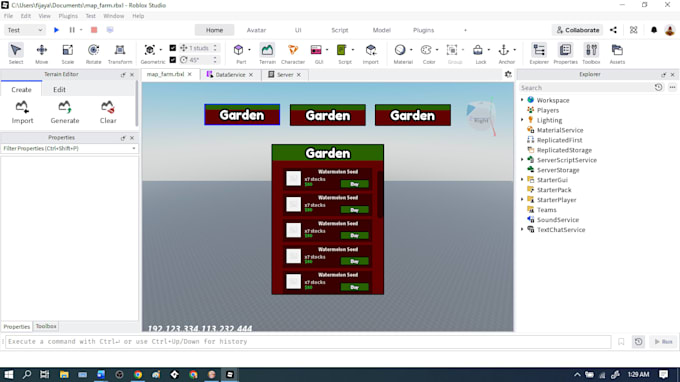Screen dimensions: 680x382
Task: Toggle the rotate snap 45° checkbox
Action: [173, 60]
